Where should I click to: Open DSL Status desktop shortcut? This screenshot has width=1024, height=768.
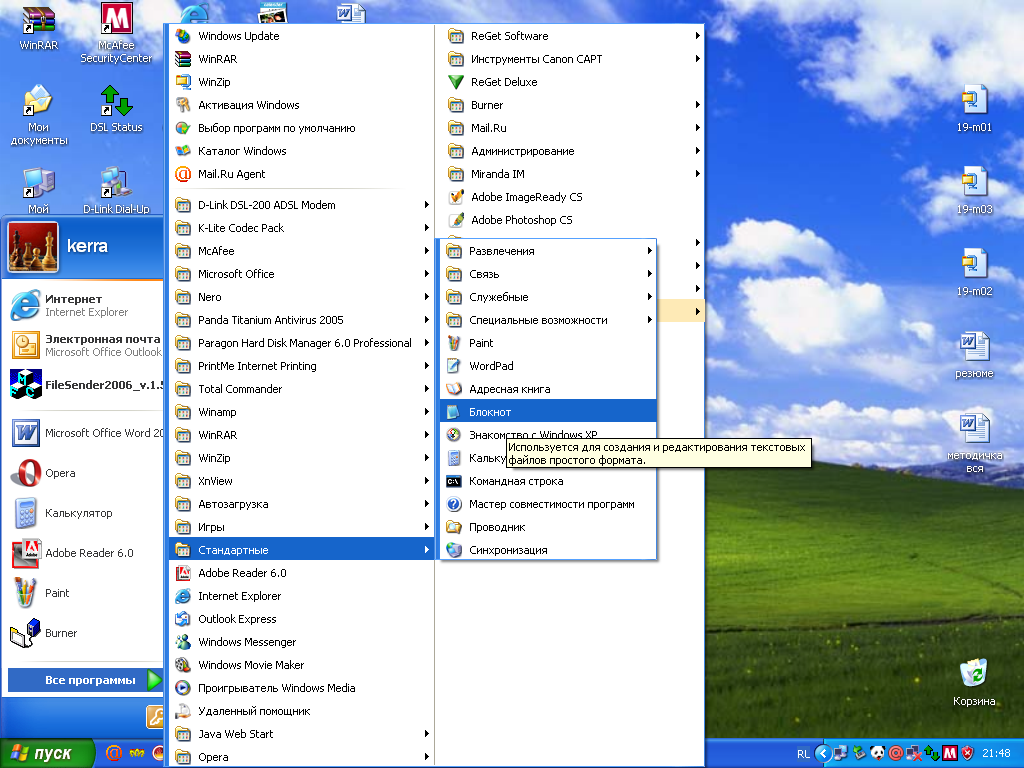116,109
